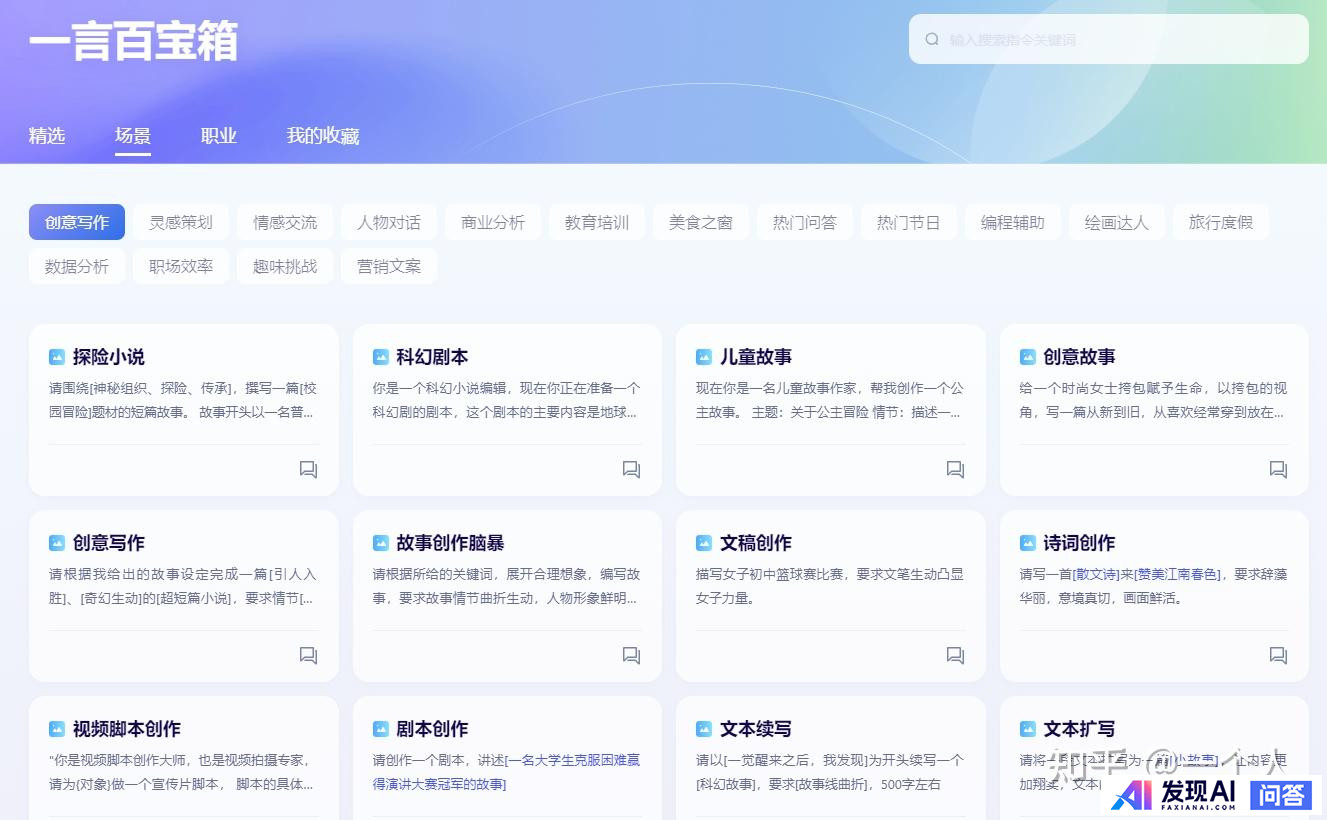Choose the 情感交流 category

(x=285, y=222)
